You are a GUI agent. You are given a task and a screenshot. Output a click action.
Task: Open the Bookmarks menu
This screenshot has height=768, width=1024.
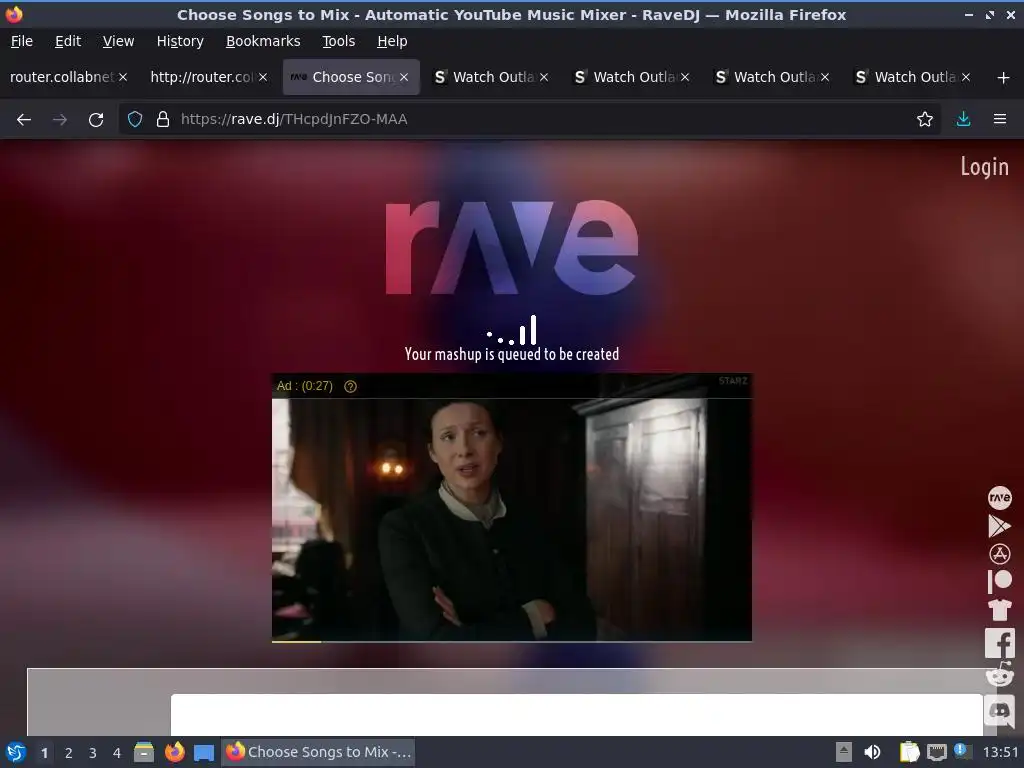(263, 41)
